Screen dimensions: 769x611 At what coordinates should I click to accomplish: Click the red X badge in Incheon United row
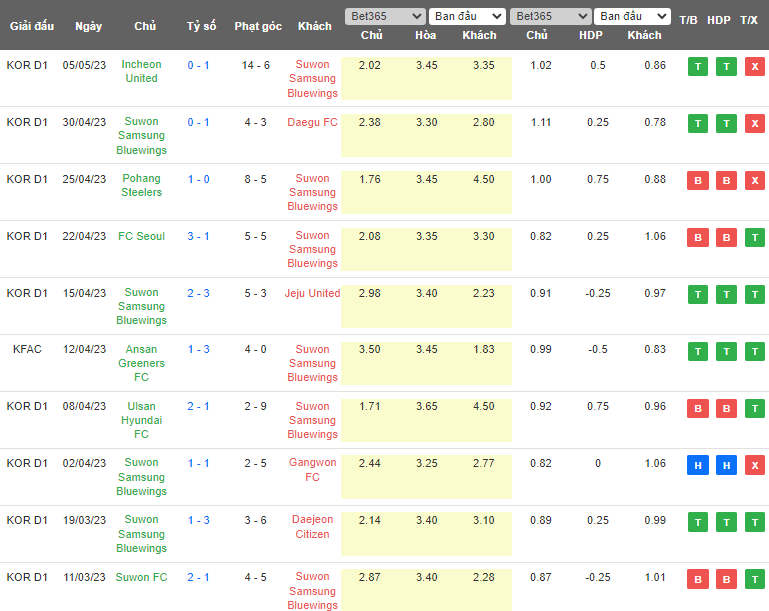754,67
